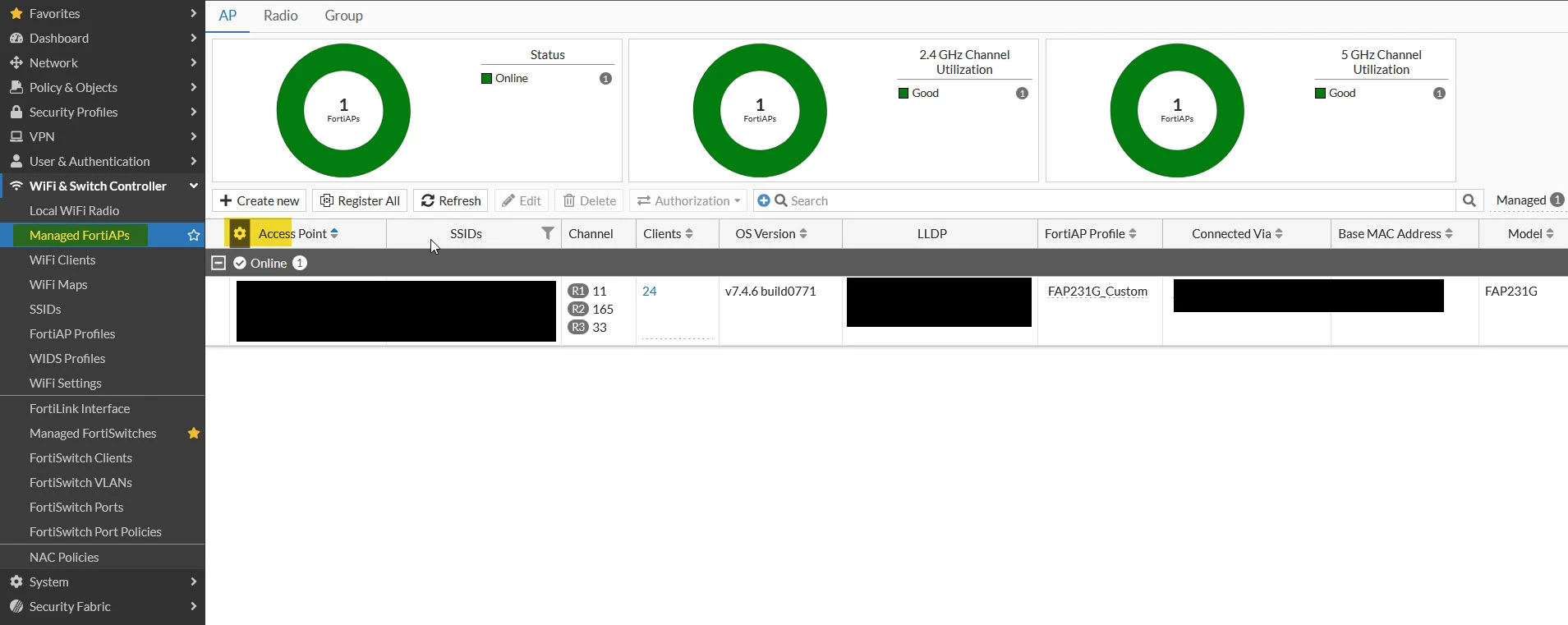Expand Security Fabric menu chevron

point(193,606)
